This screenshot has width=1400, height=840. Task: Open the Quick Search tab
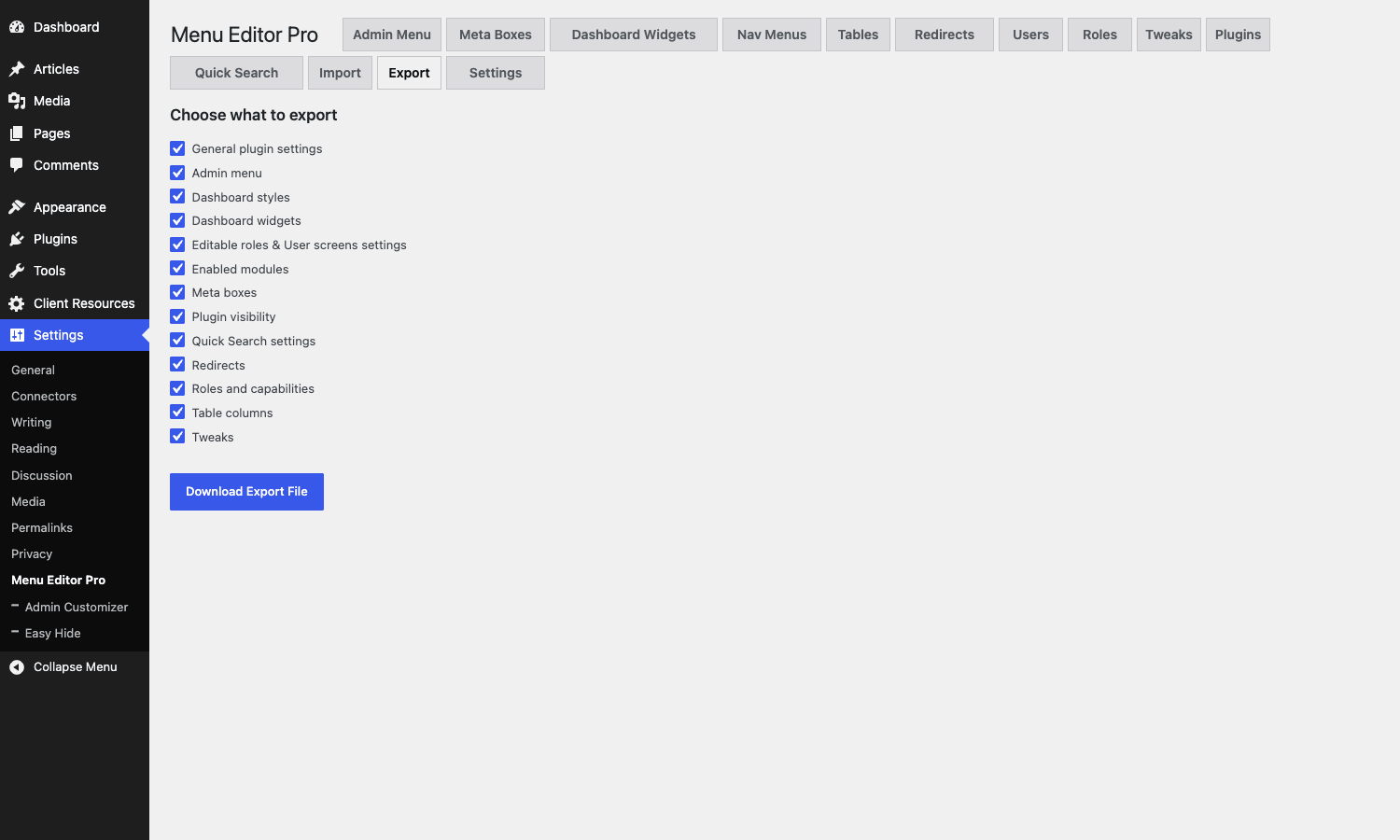click(236, 73)
